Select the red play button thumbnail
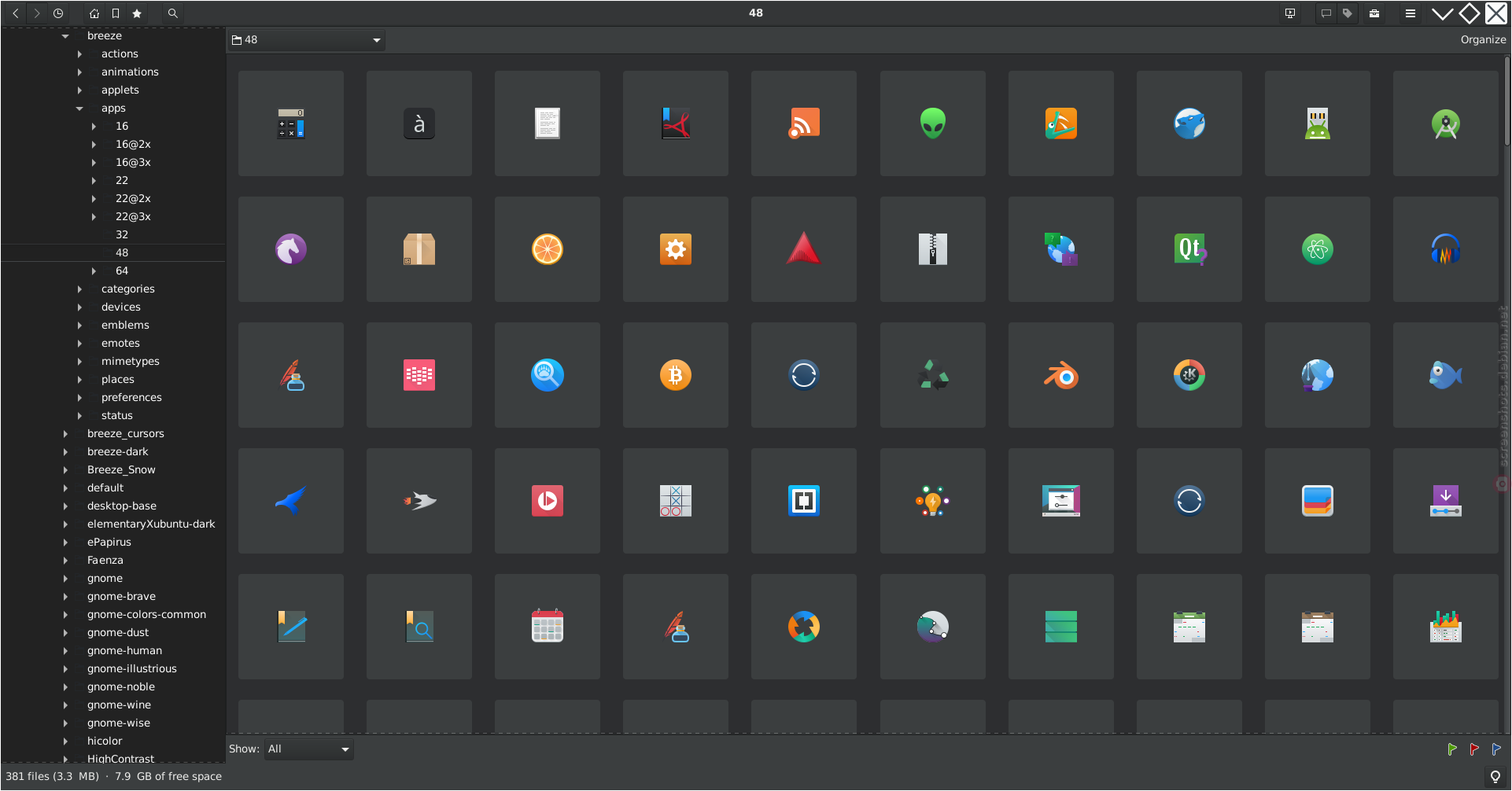Image resolution: width=1512 pixels, height=791 pixels. 548,501
